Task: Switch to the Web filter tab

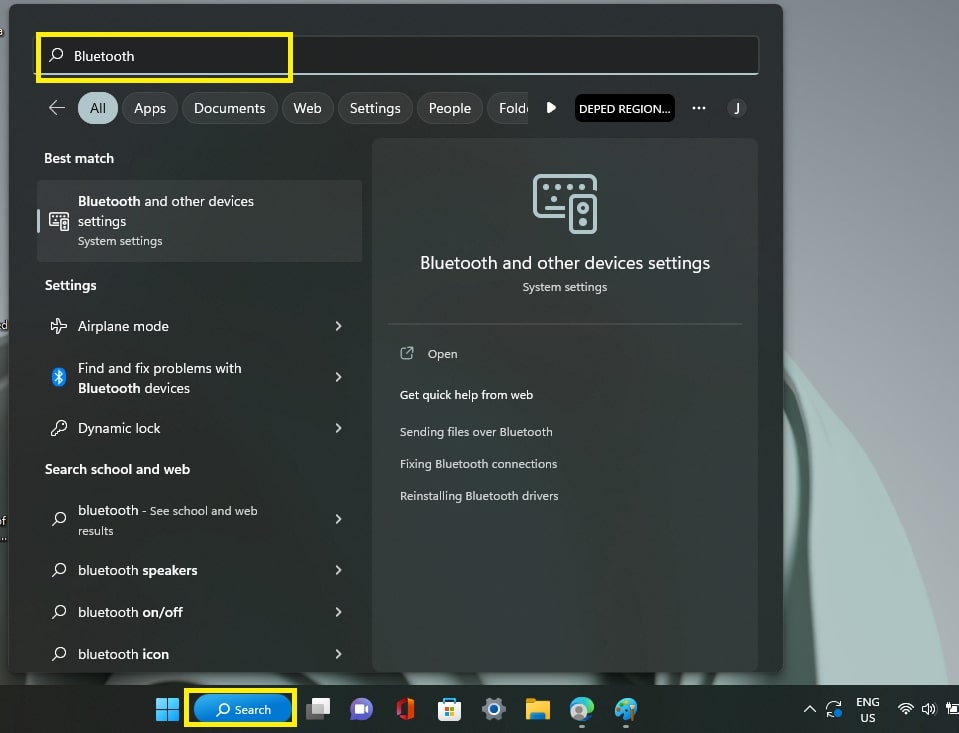Action: tap(307, 108)
